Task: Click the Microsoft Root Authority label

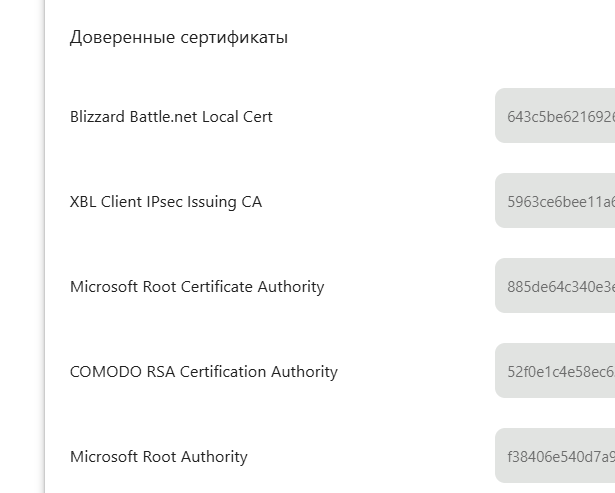Action: click(x=158, y=457)
